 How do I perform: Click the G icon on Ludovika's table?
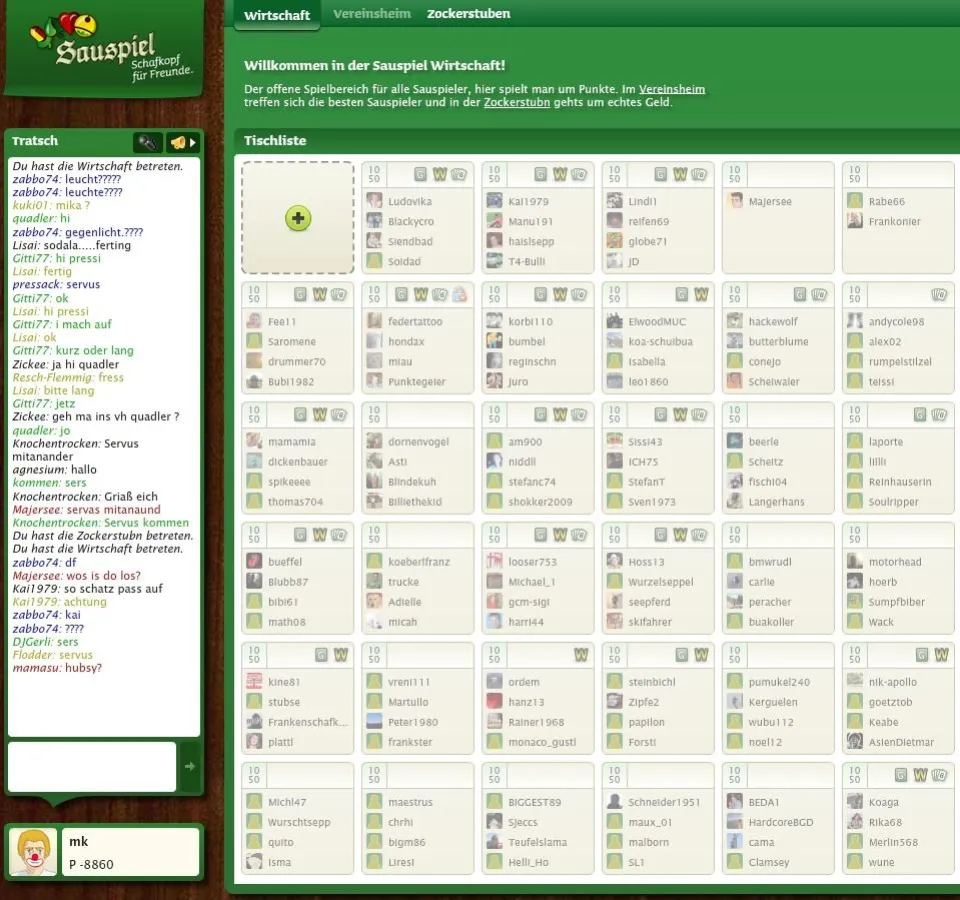(x=421, y=174)
